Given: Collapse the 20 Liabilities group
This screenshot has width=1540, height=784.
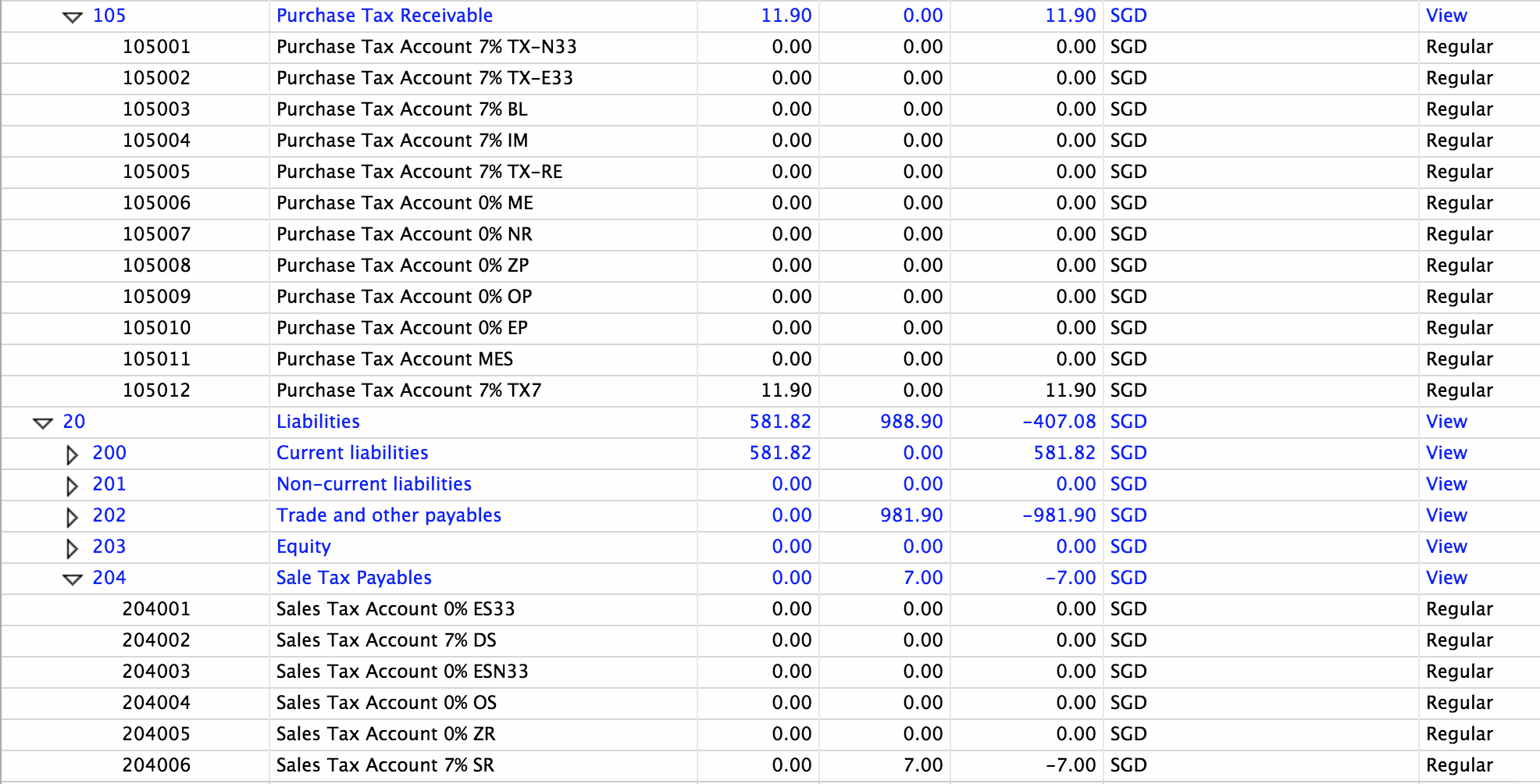Looking at the screenshot, I should click(43, 423).
